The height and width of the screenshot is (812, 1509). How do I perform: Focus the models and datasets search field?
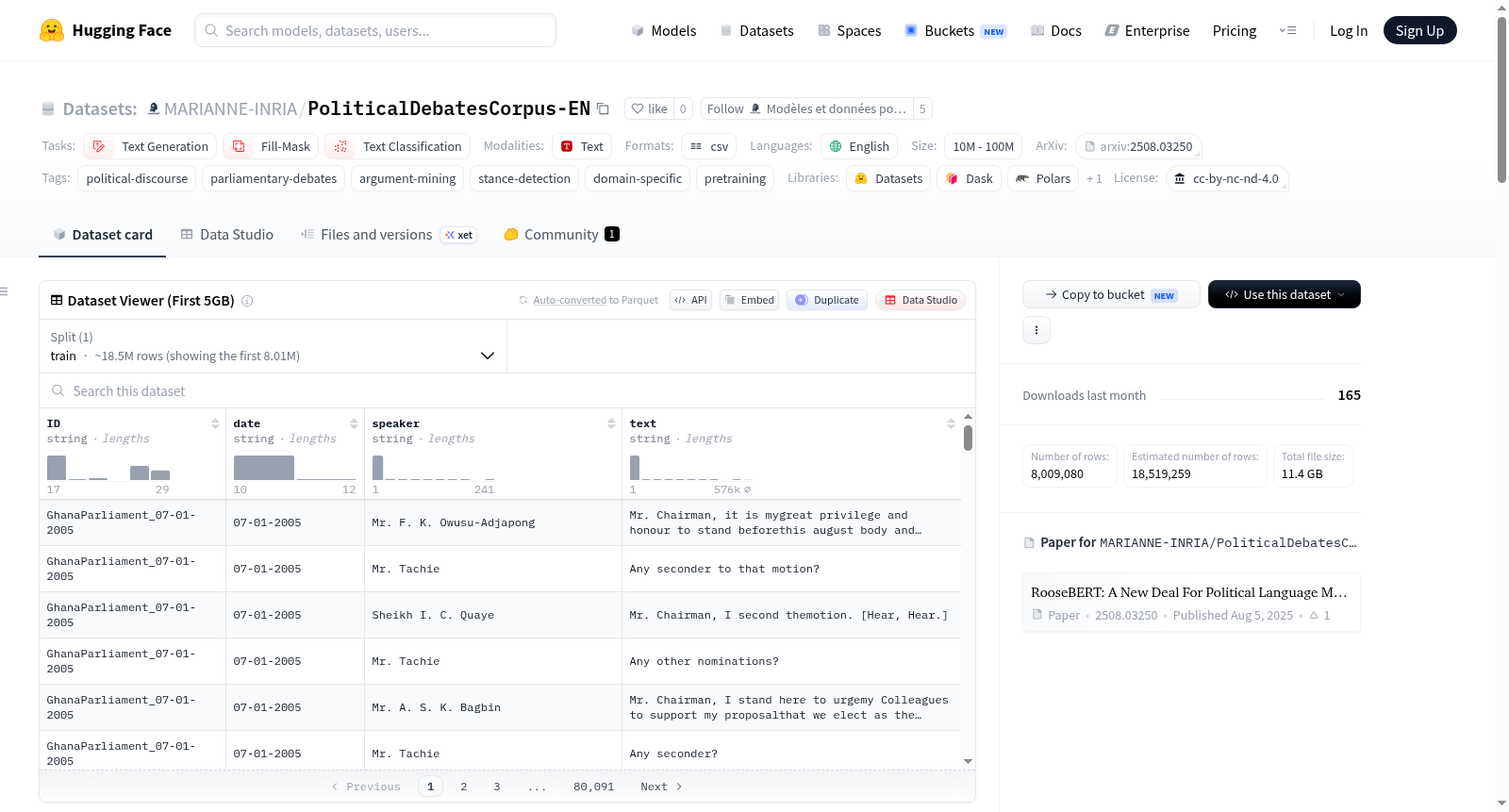[375, 30]
